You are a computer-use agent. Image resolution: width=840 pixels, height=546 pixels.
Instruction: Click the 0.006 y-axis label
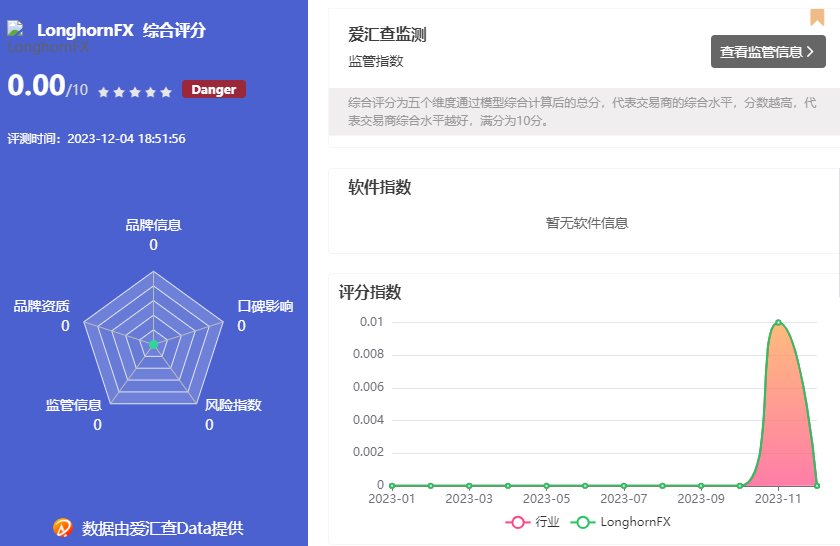tap(368, 387)
